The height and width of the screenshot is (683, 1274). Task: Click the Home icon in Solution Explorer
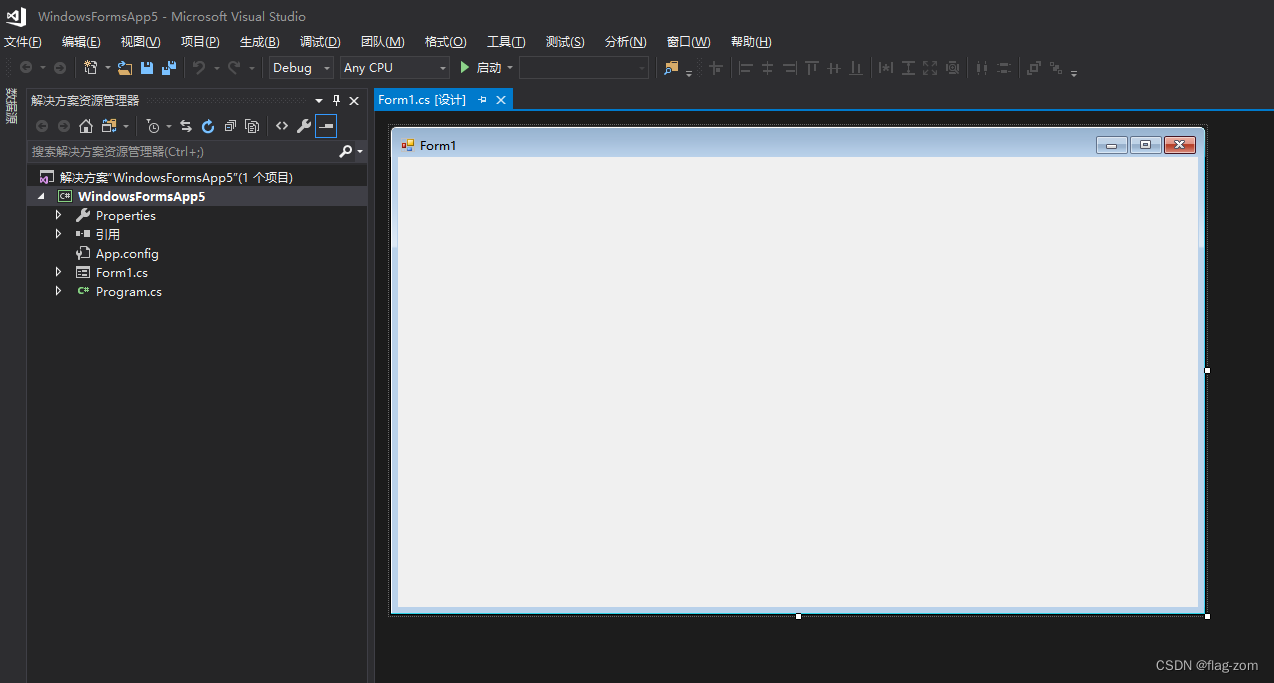pos(86,126)
